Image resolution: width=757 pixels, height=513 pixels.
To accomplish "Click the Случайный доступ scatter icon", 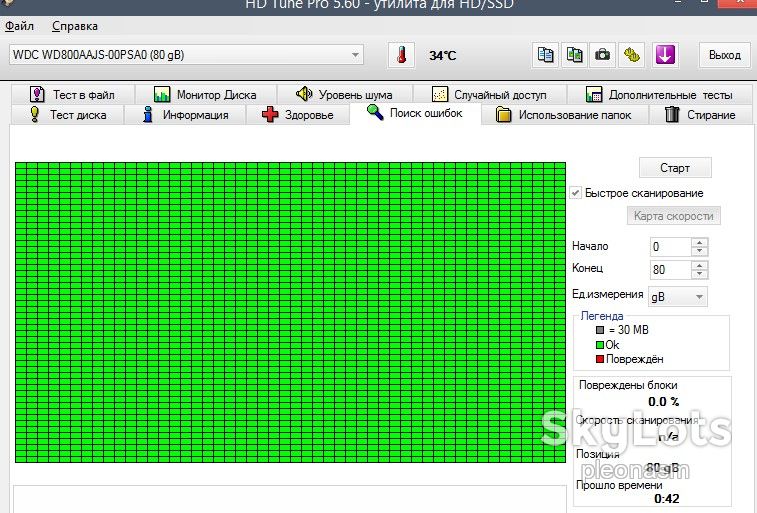I will tap(440, 94).
